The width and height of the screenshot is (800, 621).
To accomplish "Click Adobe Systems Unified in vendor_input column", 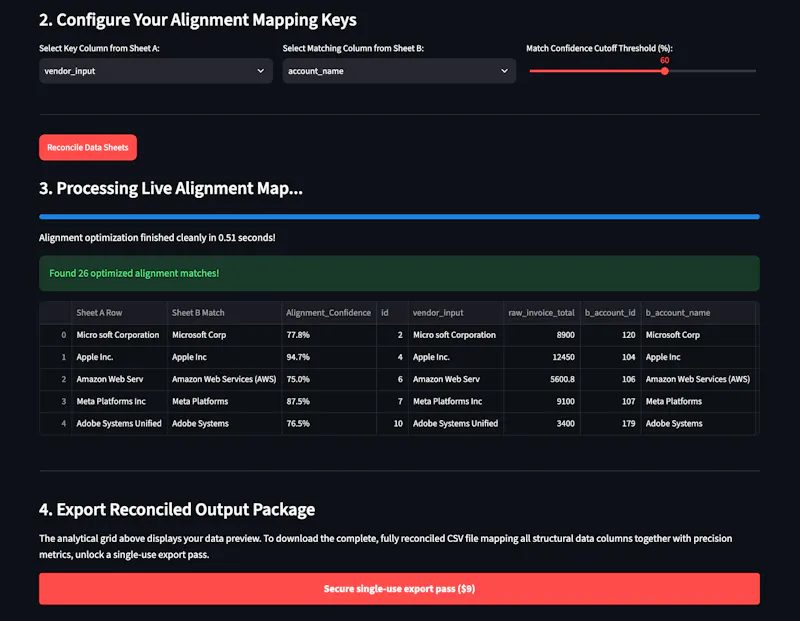I will [455, 424].
